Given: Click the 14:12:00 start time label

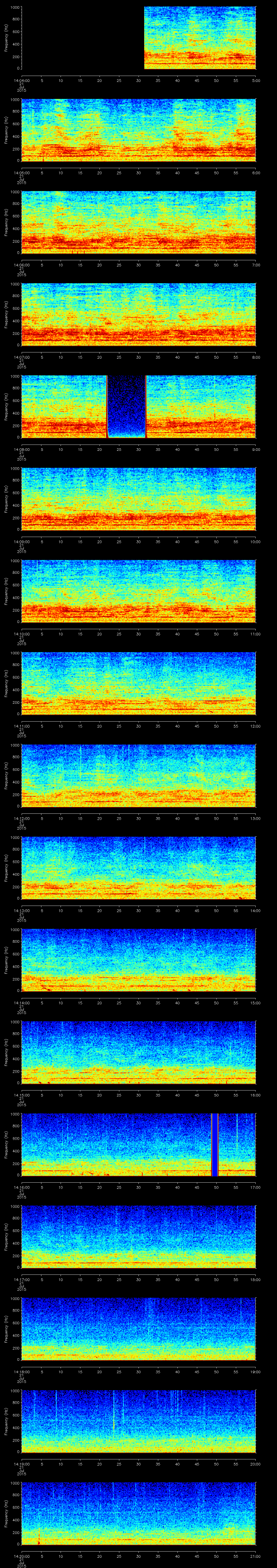Looking at the screenshot, I should click(21, 818).
